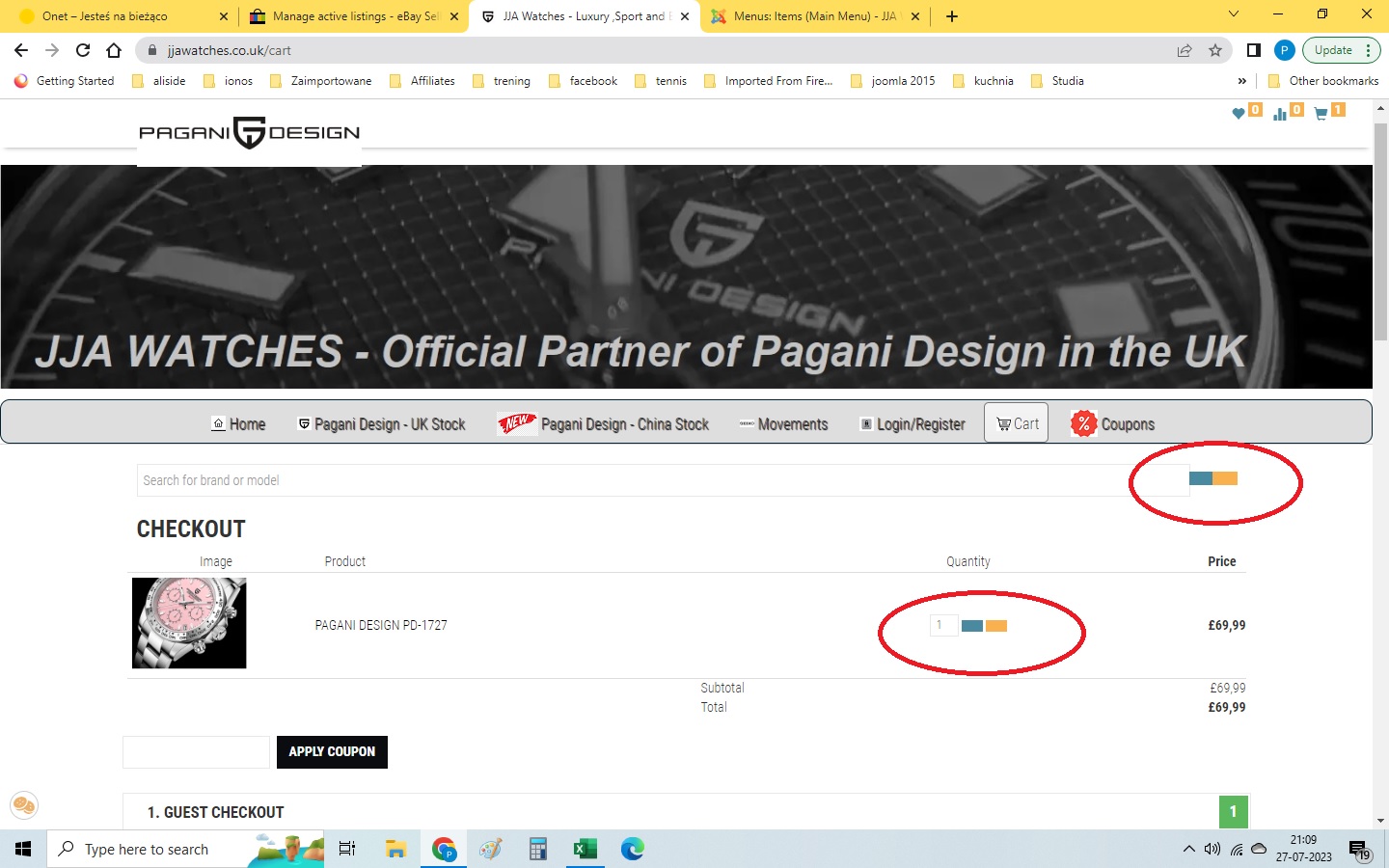
Task: Open the PAGANI DESIGN PD-1727 product link
Action: click(x=381, y=625)
